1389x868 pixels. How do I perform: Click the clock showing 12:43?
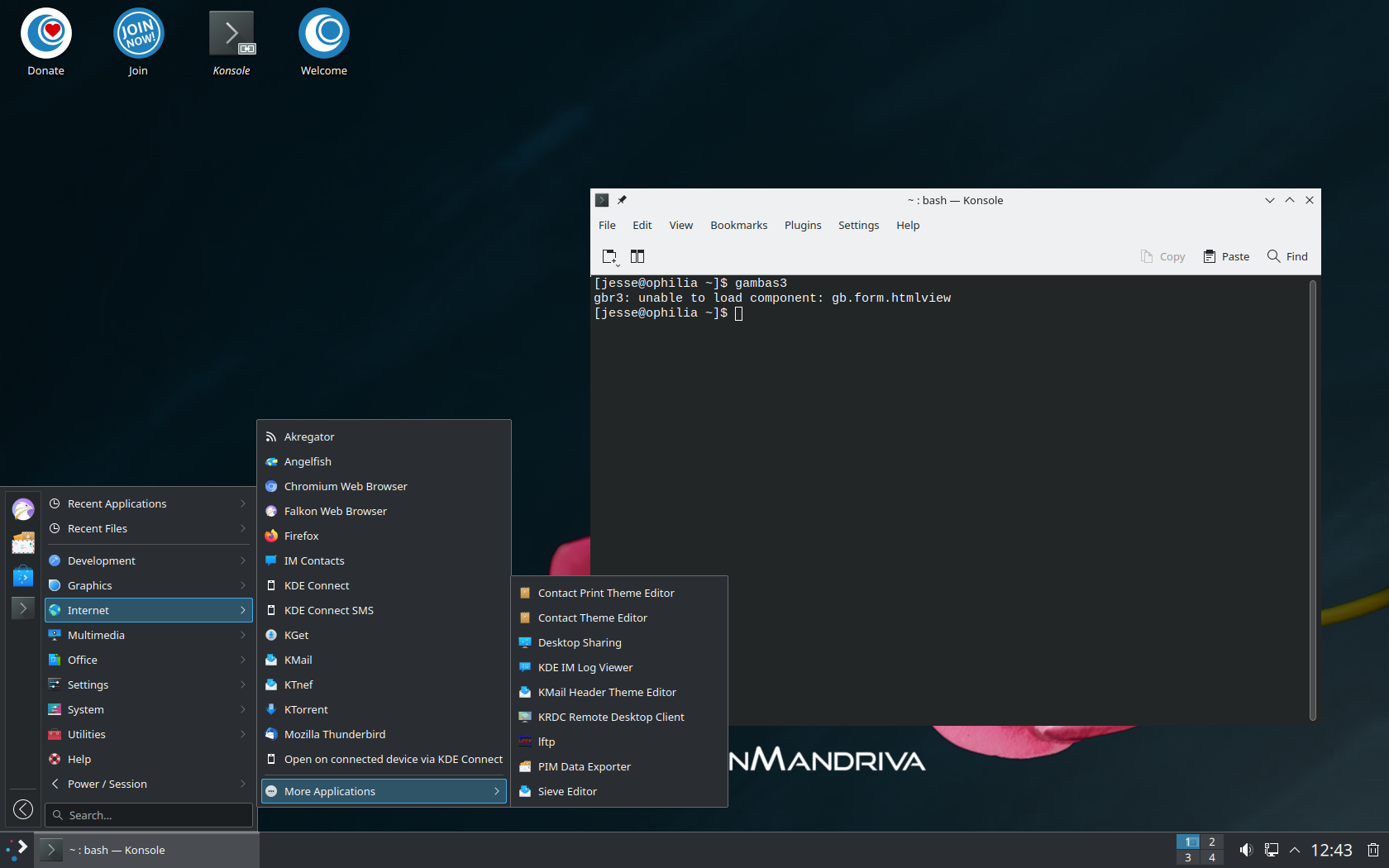pyautogui.click(x=1331, y=850)
